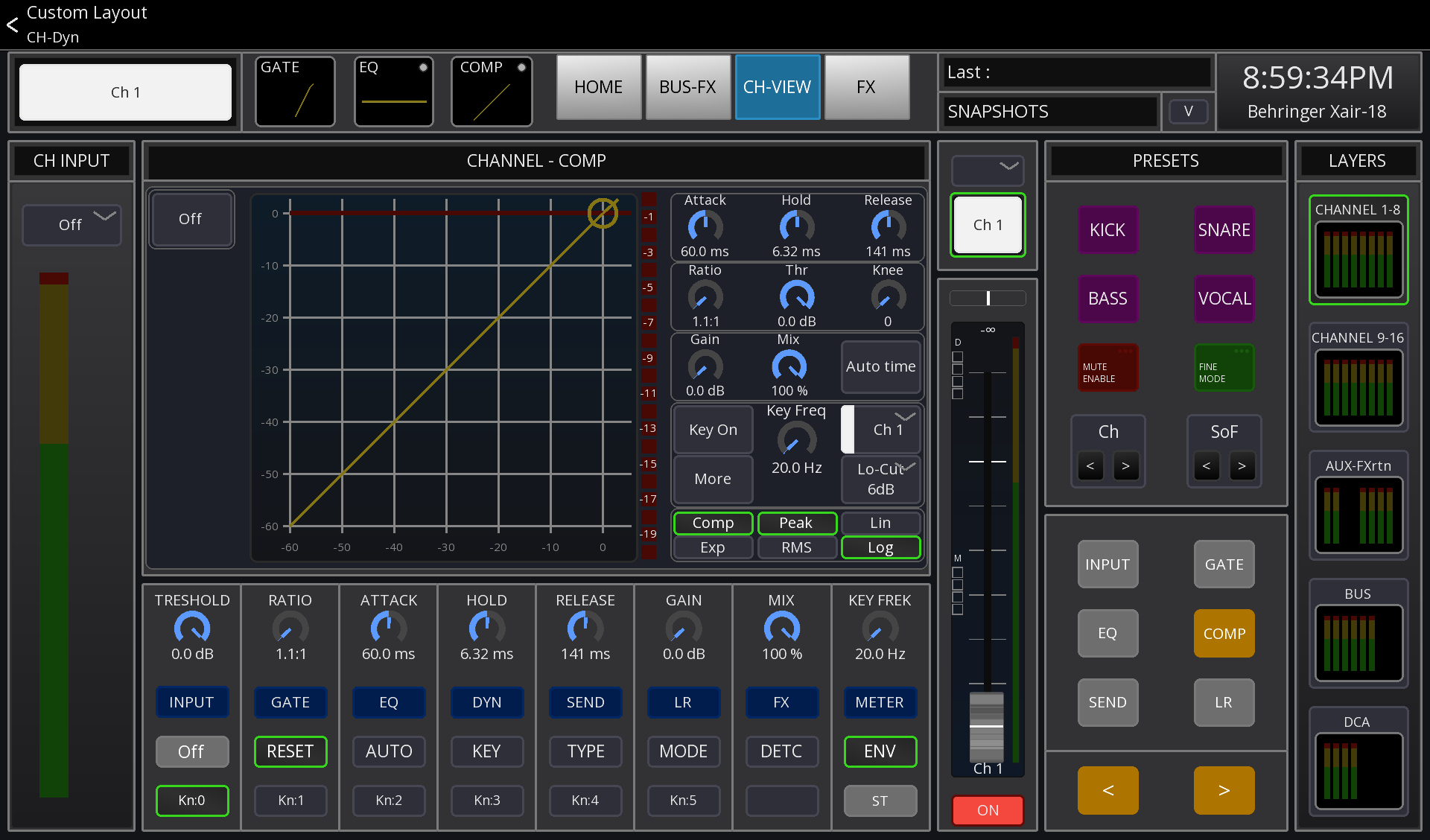Toggle the red ON mute button
Screen dimensions: 1430x840
(988, 810)
